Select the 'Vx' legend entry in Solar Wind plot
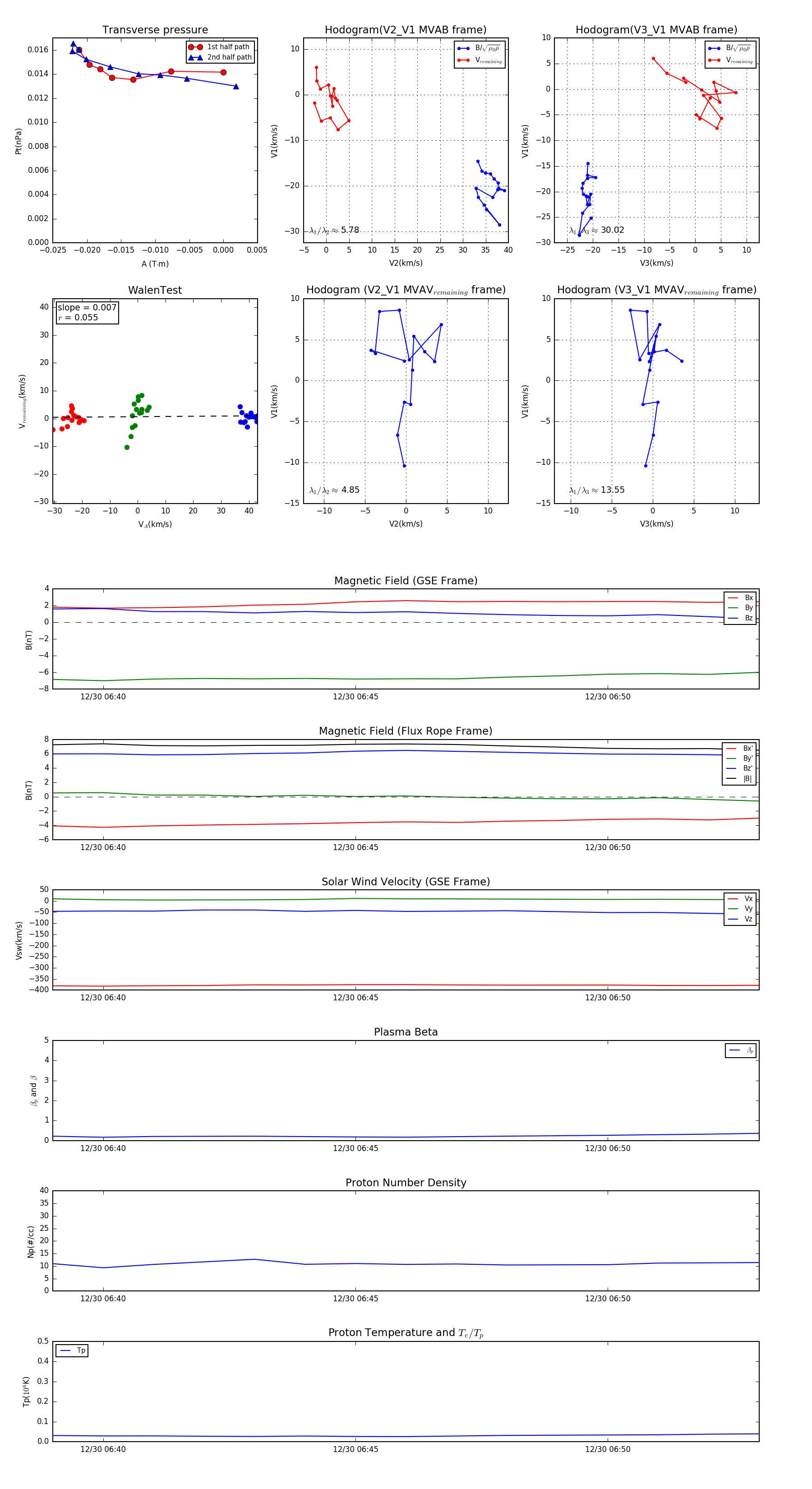 (740, 899)
